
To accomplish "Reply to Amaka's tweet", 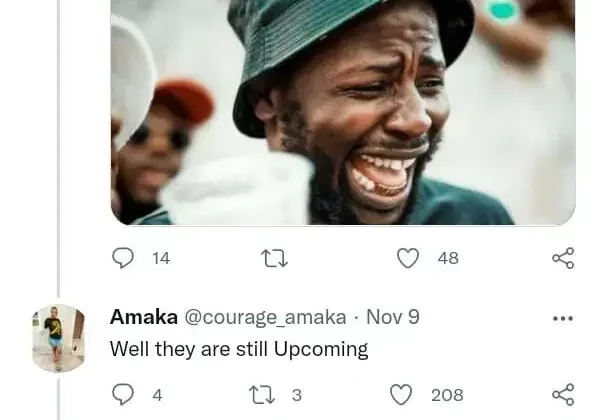I will click(123, 394).
